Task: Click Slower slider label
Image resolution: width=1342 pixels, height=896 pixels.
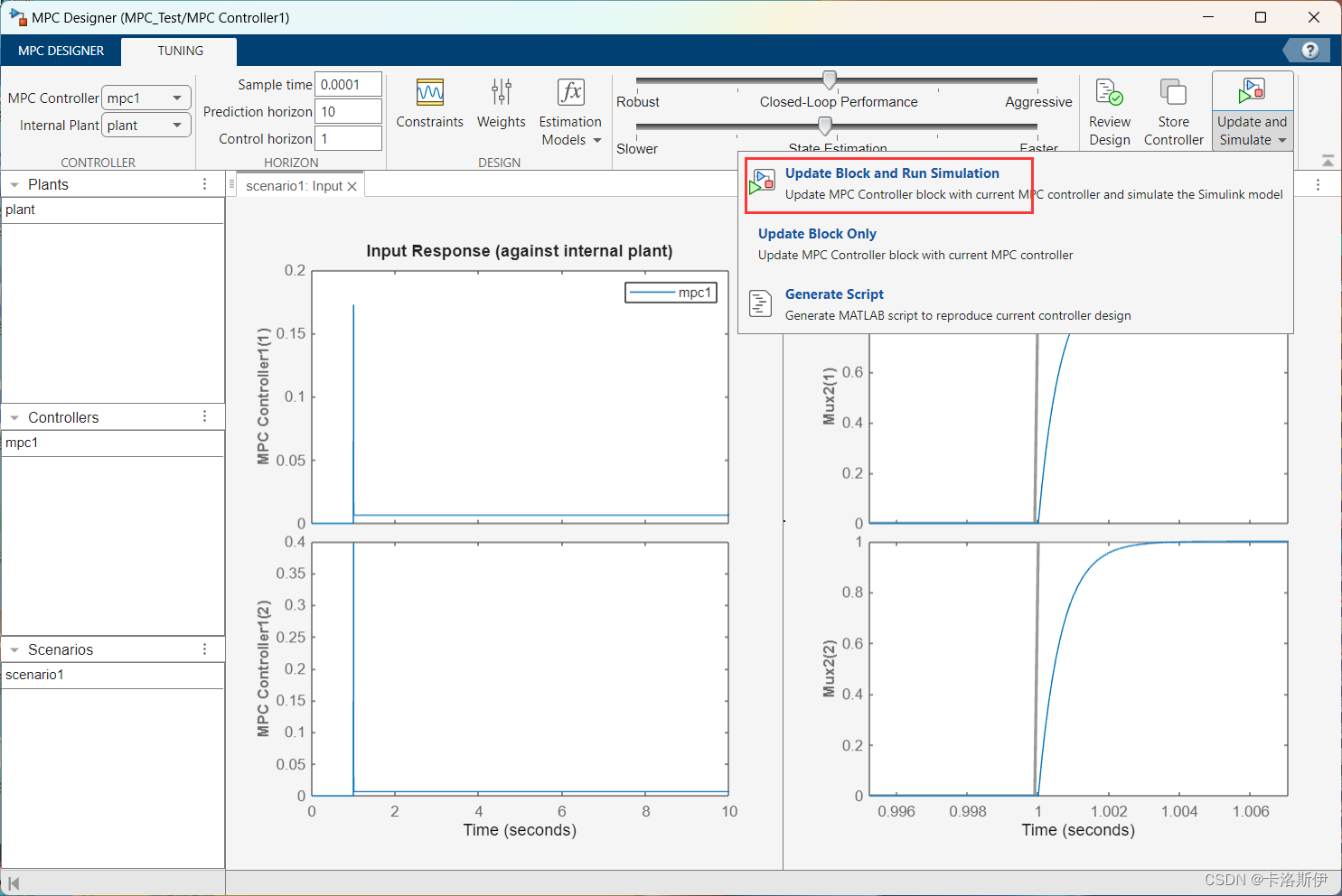Action: click(637, 149)
